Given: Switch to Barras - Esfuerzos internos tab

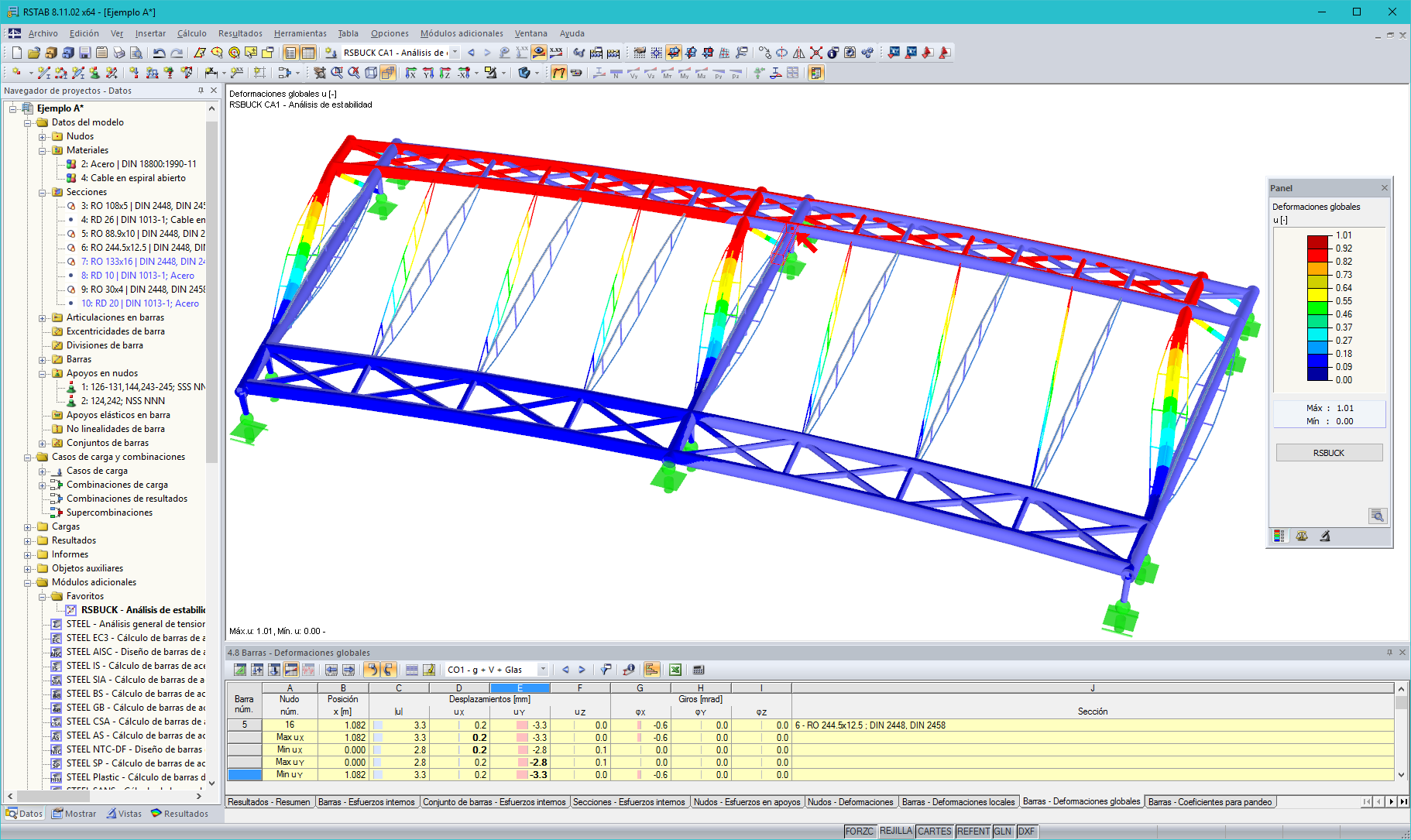Looking at the screenshot, I should click(x=366, y=802).
